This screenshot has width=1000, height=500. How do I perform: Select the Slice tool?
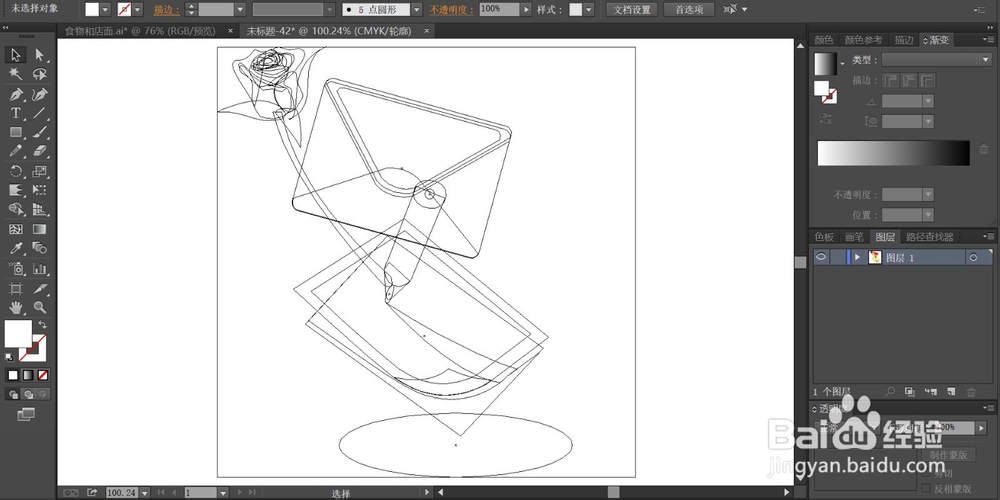[40, 288]
